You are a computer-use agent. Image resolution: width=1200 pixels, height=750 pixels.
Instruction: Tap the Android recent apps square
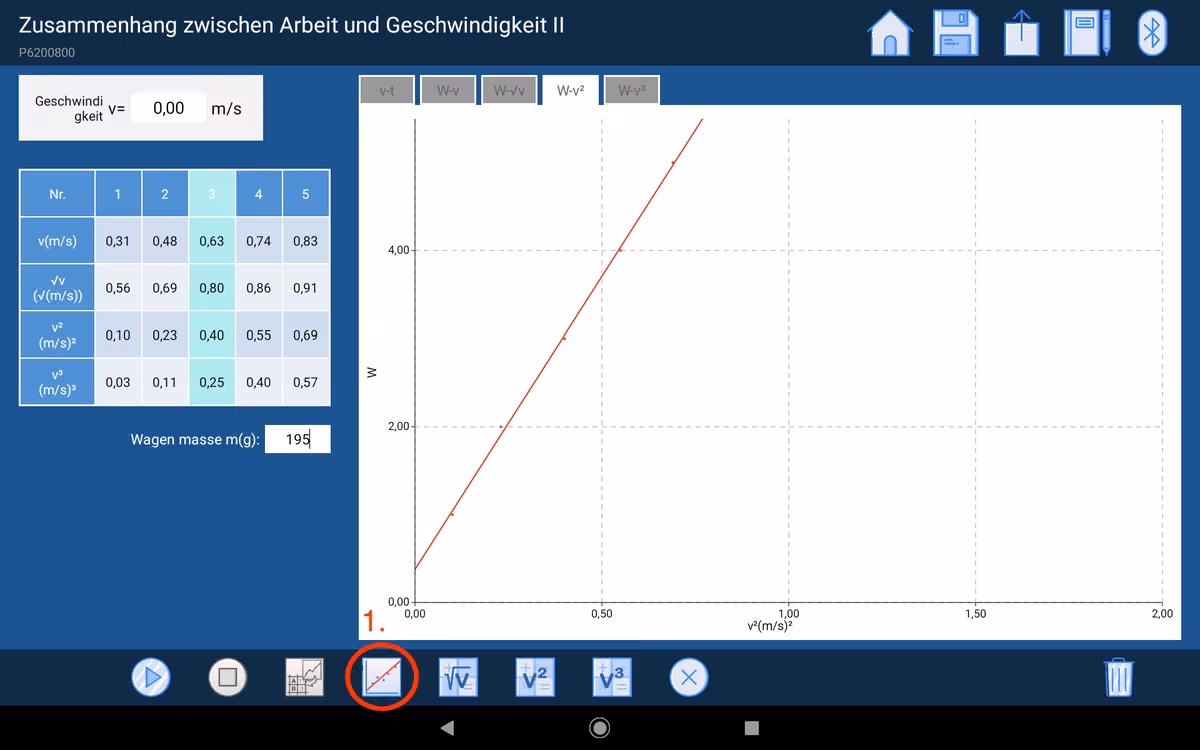(752, 728)
